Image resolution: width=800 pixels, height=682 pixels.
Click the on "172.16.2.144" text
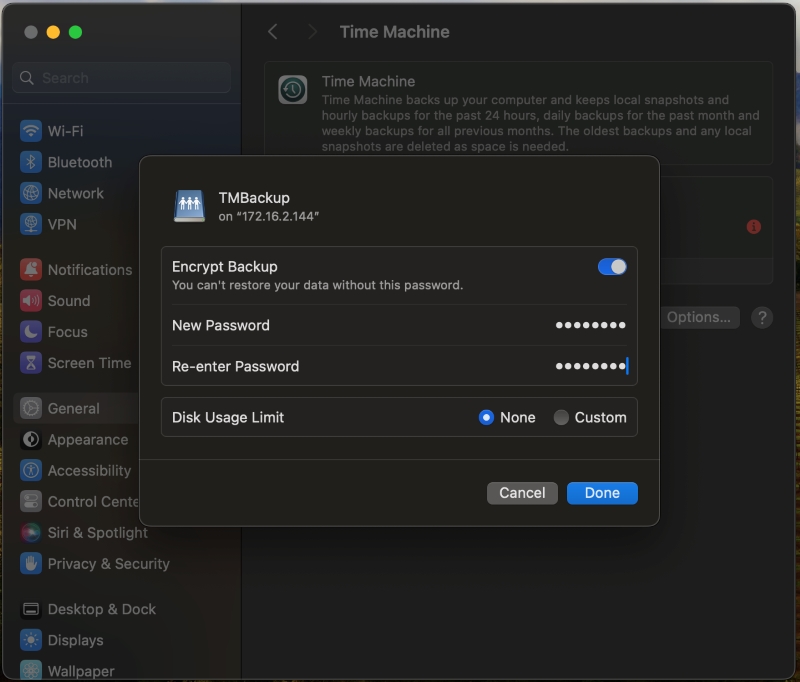click(269, 216)
